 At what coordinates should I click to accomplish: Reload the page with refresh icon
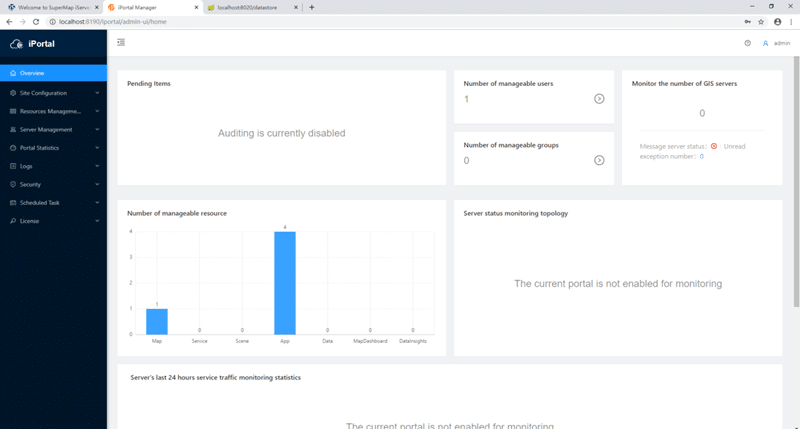point(36,22)
